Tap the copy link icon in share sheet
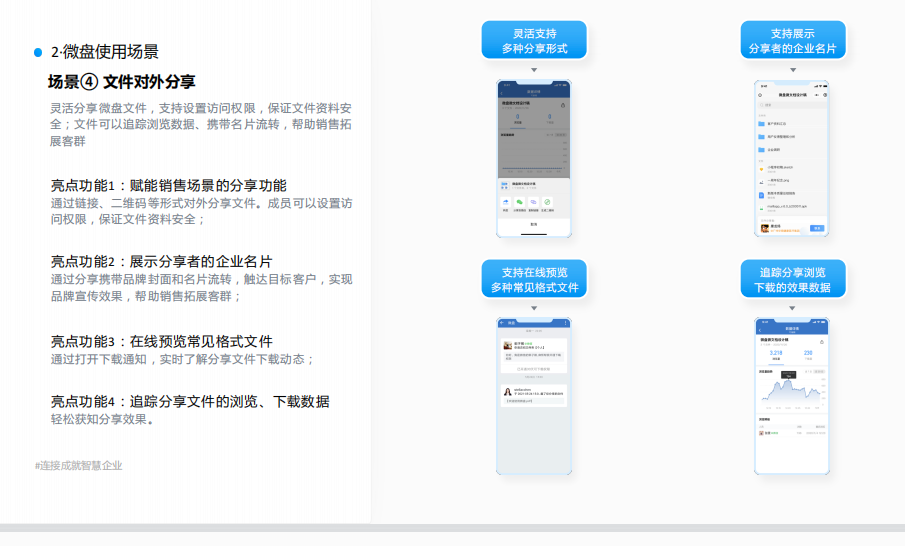 tap(534, 203)
